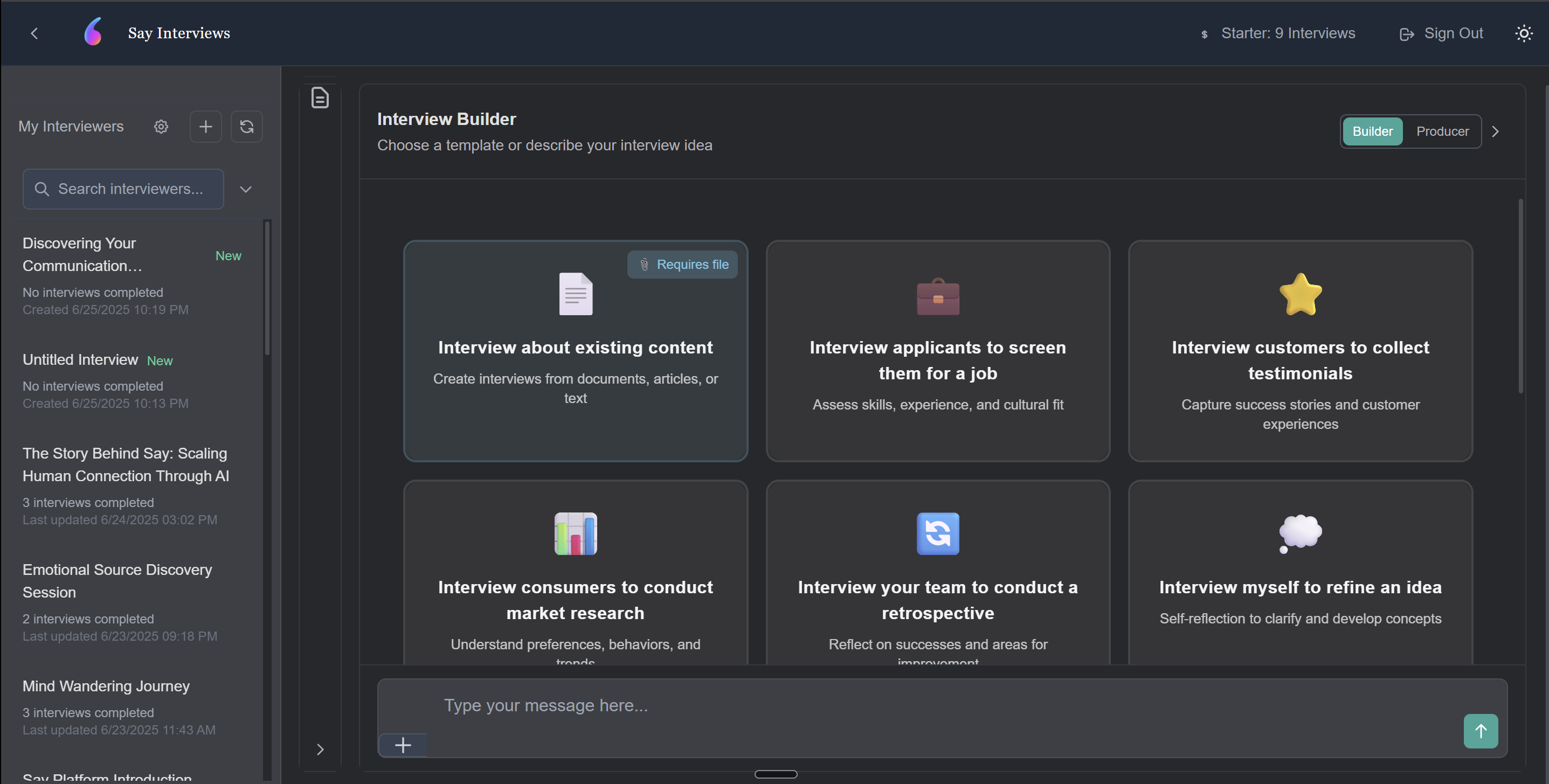Choose Interview consumers market research template

pyautogui.click(x=576, y=572)
